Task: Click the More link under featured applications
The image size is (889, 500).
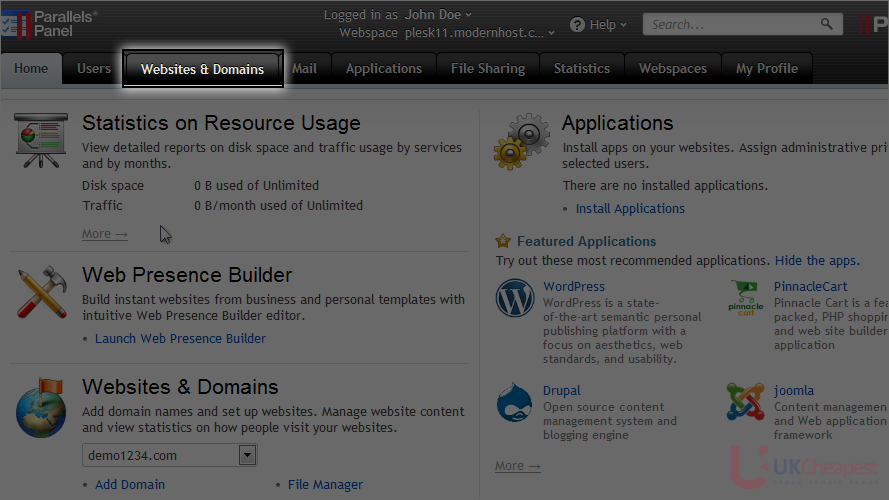Action: click(x=518, y=466)
